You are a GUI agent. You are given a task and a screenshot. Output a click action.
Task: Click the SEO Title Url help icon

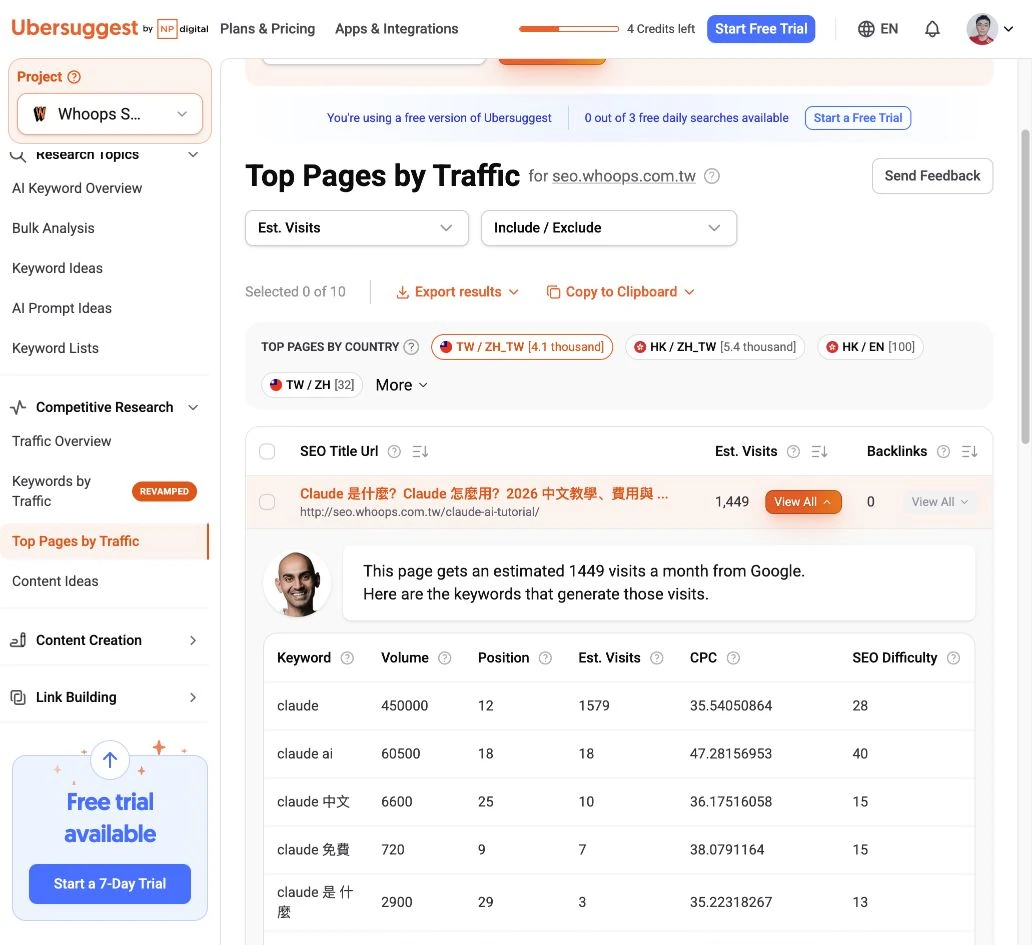coord(394,451)
